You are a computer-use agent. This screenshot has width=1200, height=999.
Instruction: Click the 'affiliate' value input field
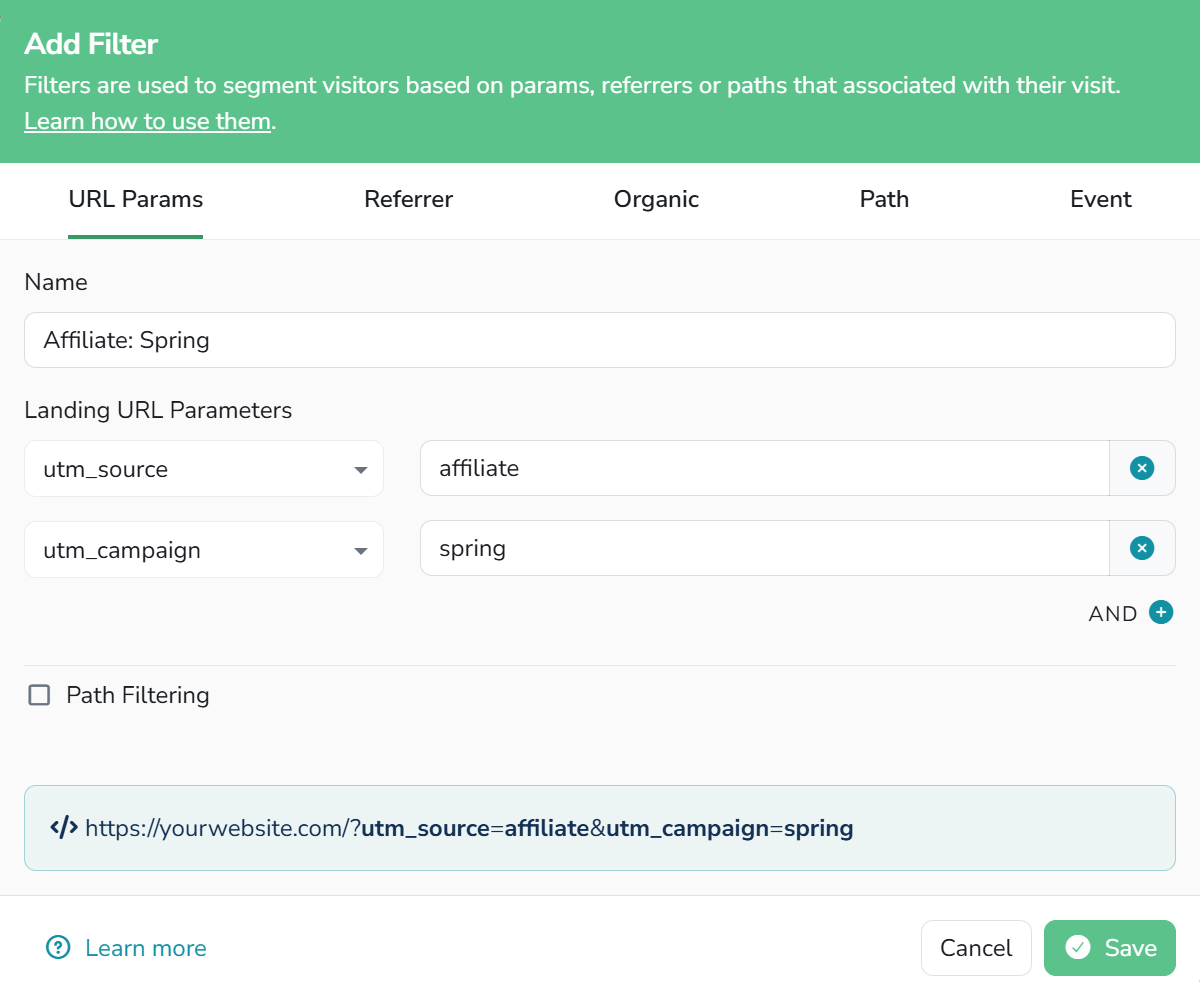point(764,468)
